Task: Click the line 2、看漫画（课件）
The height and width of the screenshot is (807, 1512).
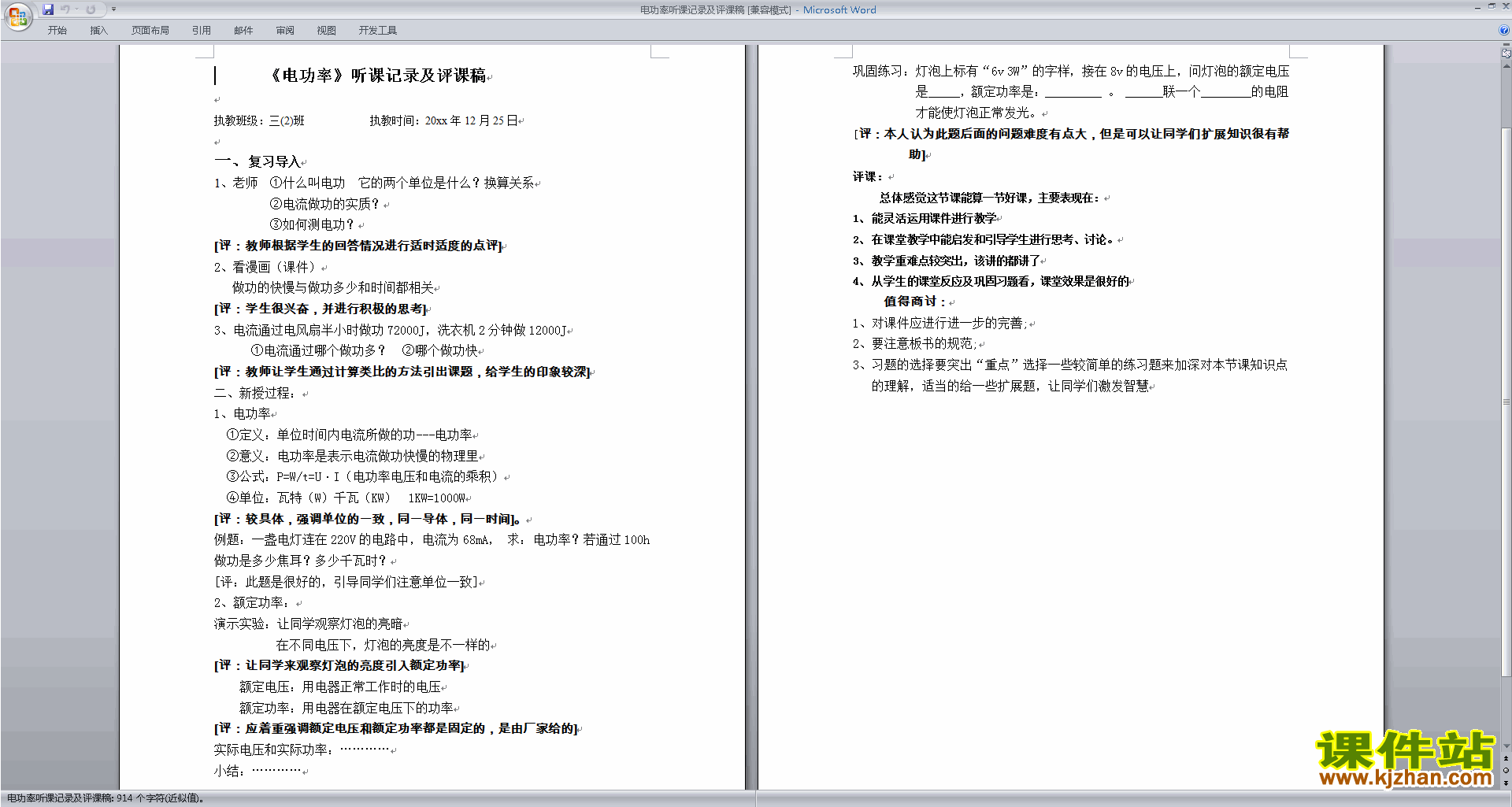Action: click(x=265, y=267)
